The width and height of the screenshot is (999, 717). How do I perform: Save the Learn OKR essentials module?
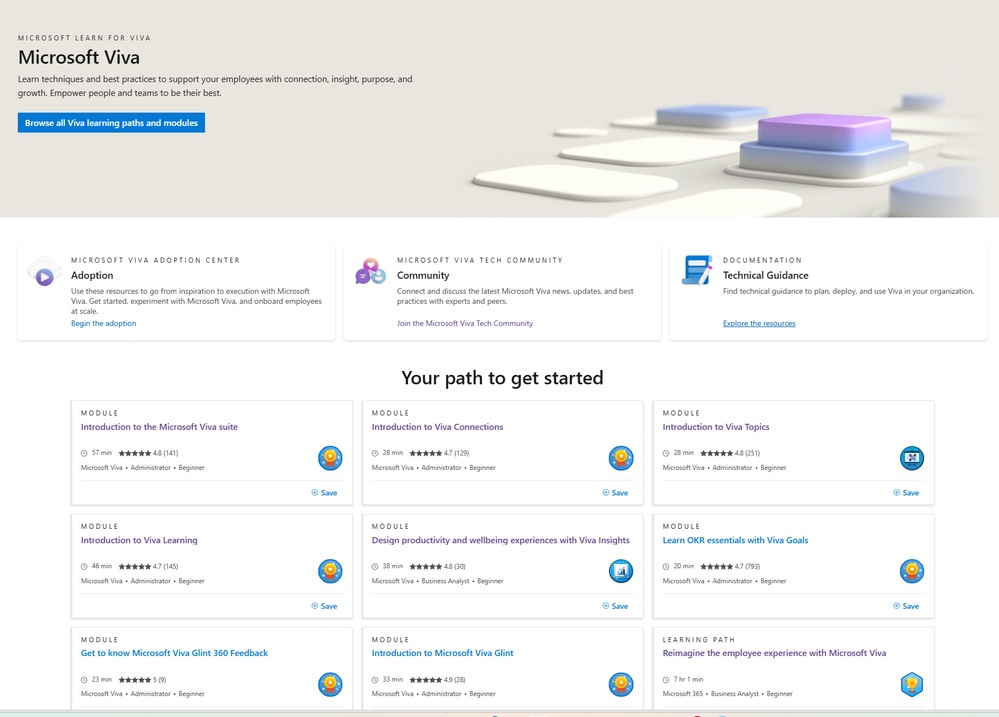[x=906, y=606]
